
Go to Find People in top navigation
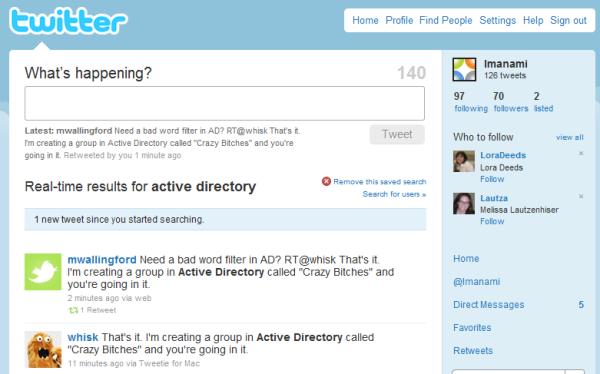[446, 20]
